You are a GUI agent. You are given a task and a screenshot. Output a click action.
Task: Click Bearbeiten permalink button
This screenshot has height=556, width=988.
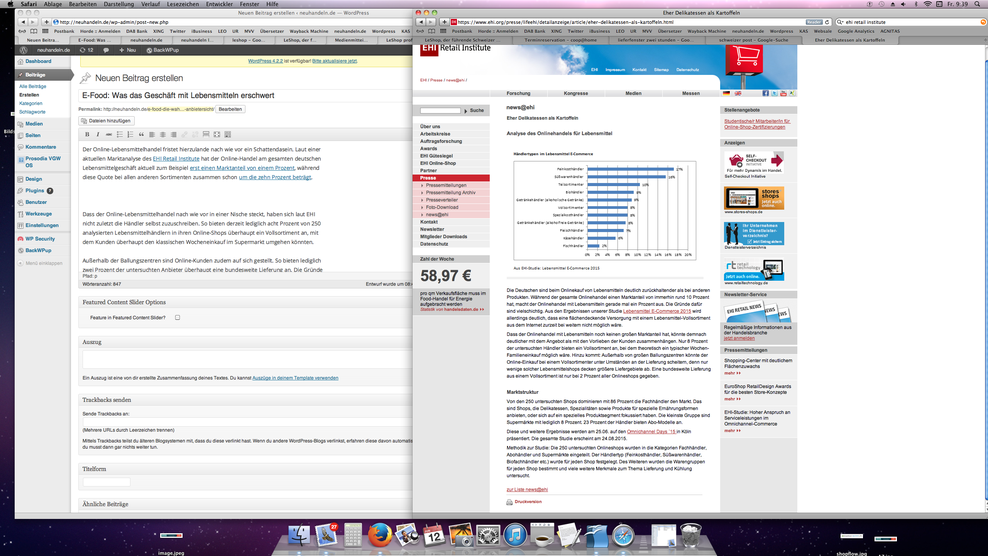[230, 109]
